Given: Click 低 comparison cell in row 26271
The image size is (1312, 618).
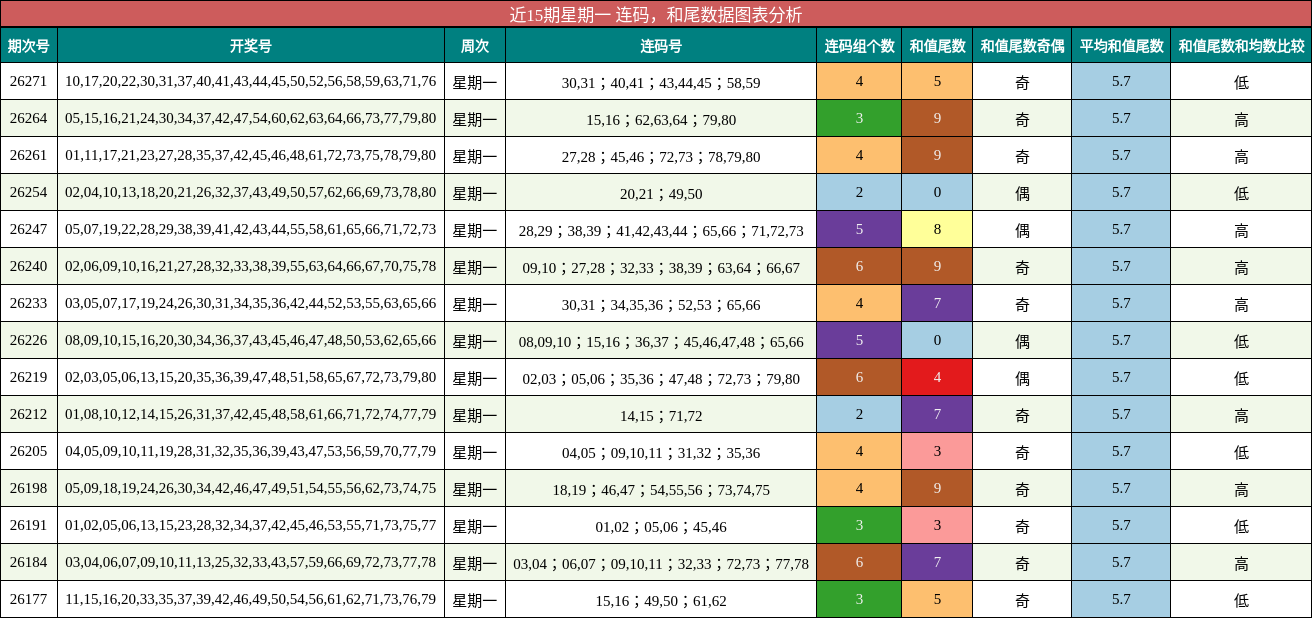Looking at the screenshot, I should tap(1241, 81).
